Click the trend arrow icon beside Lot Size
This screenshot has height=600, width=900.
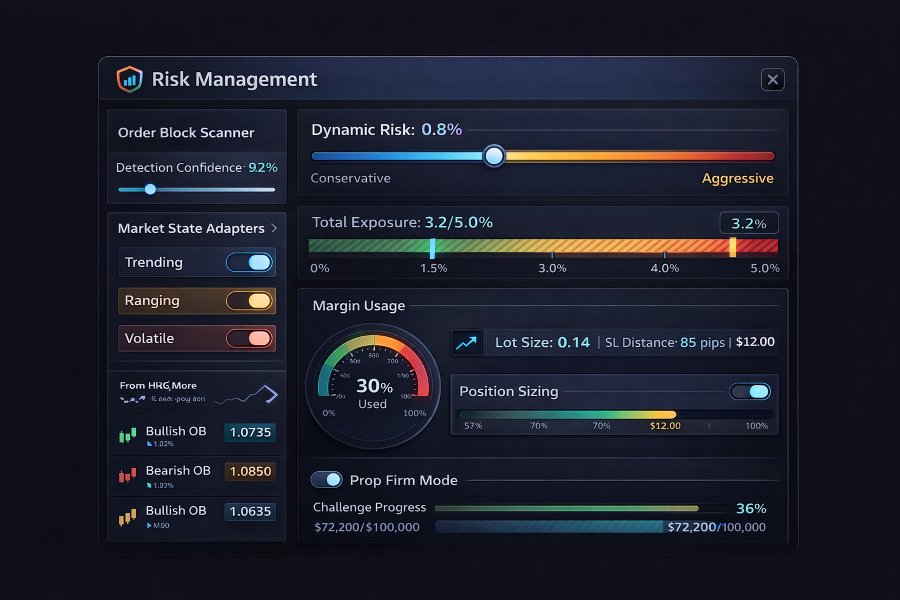tap(465, 342)
